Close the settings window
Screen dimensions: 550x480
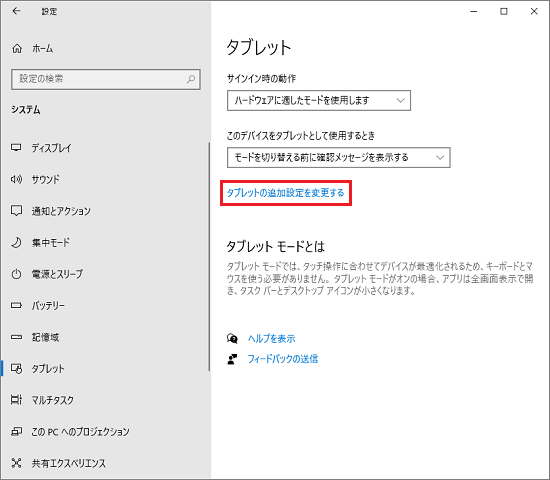tap(534, 12)
